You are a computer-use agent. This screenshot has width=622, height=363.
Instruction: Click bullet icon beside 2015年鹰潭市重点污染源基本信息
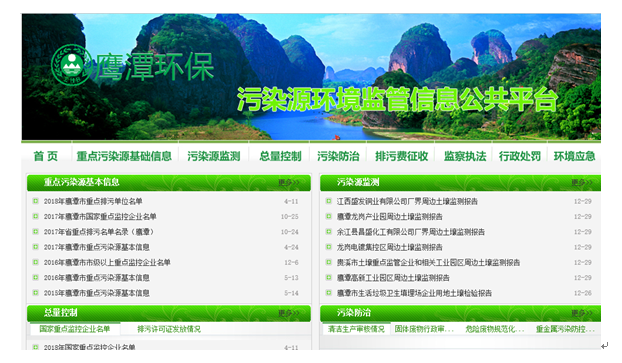pyautogui.click(x=35, y=293)
